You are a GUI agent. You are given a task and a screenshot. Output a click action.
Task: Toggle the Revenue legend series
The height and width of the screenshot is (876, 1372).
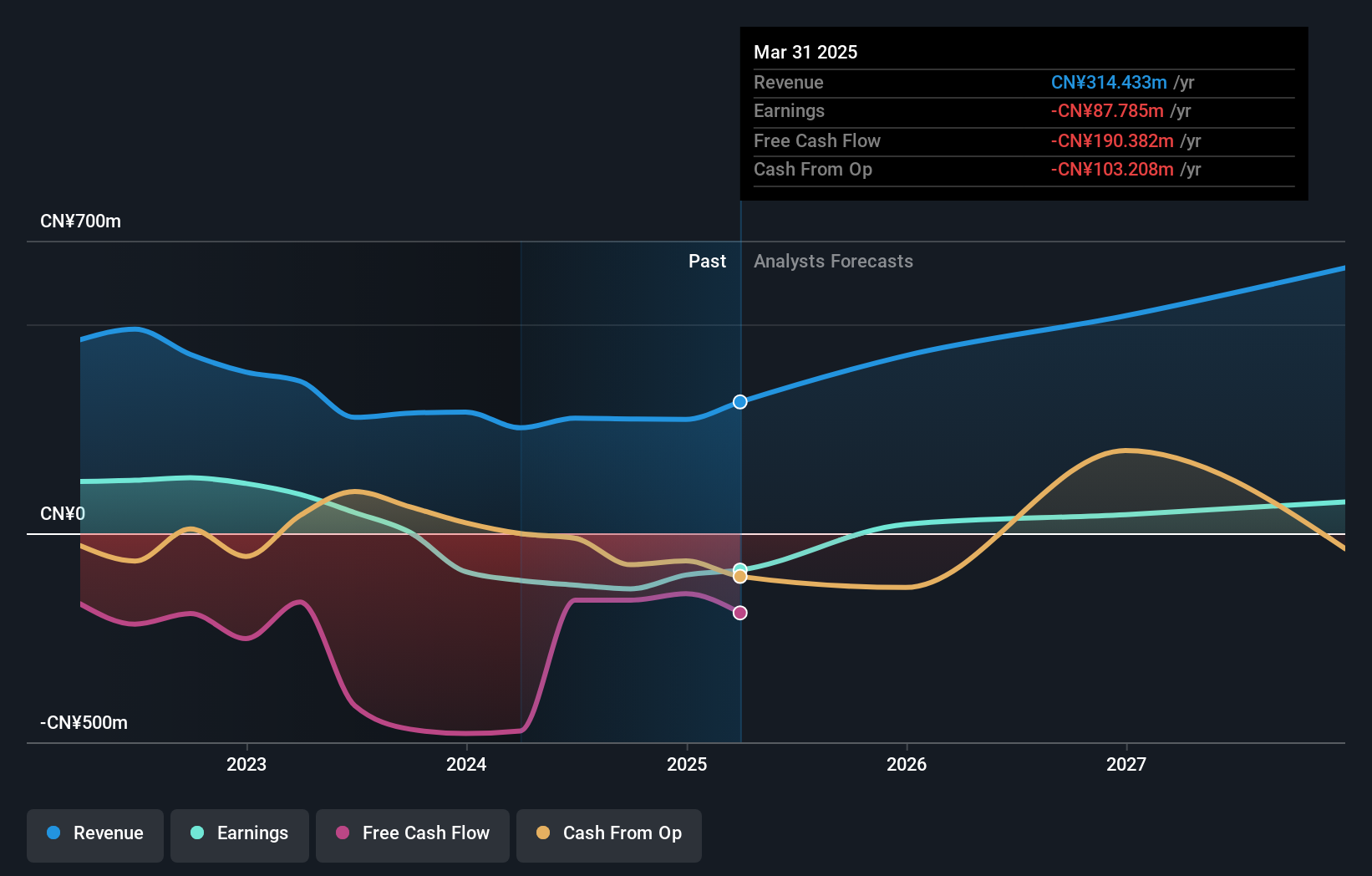[95, 835]
